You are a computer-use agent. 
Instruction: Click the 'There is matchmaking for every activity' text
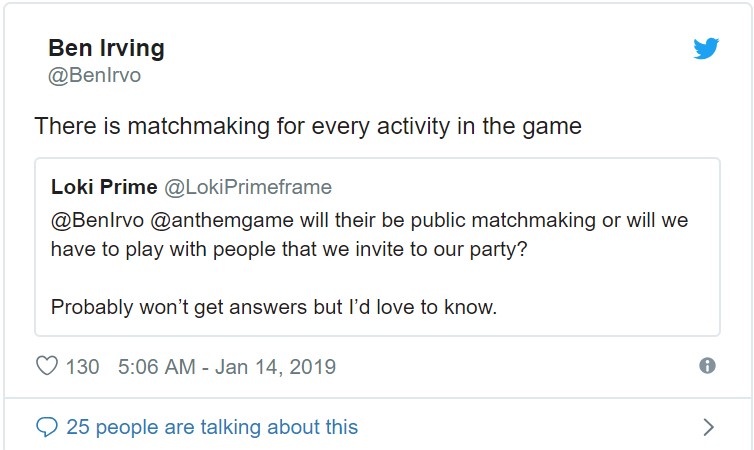click(308, 127)
